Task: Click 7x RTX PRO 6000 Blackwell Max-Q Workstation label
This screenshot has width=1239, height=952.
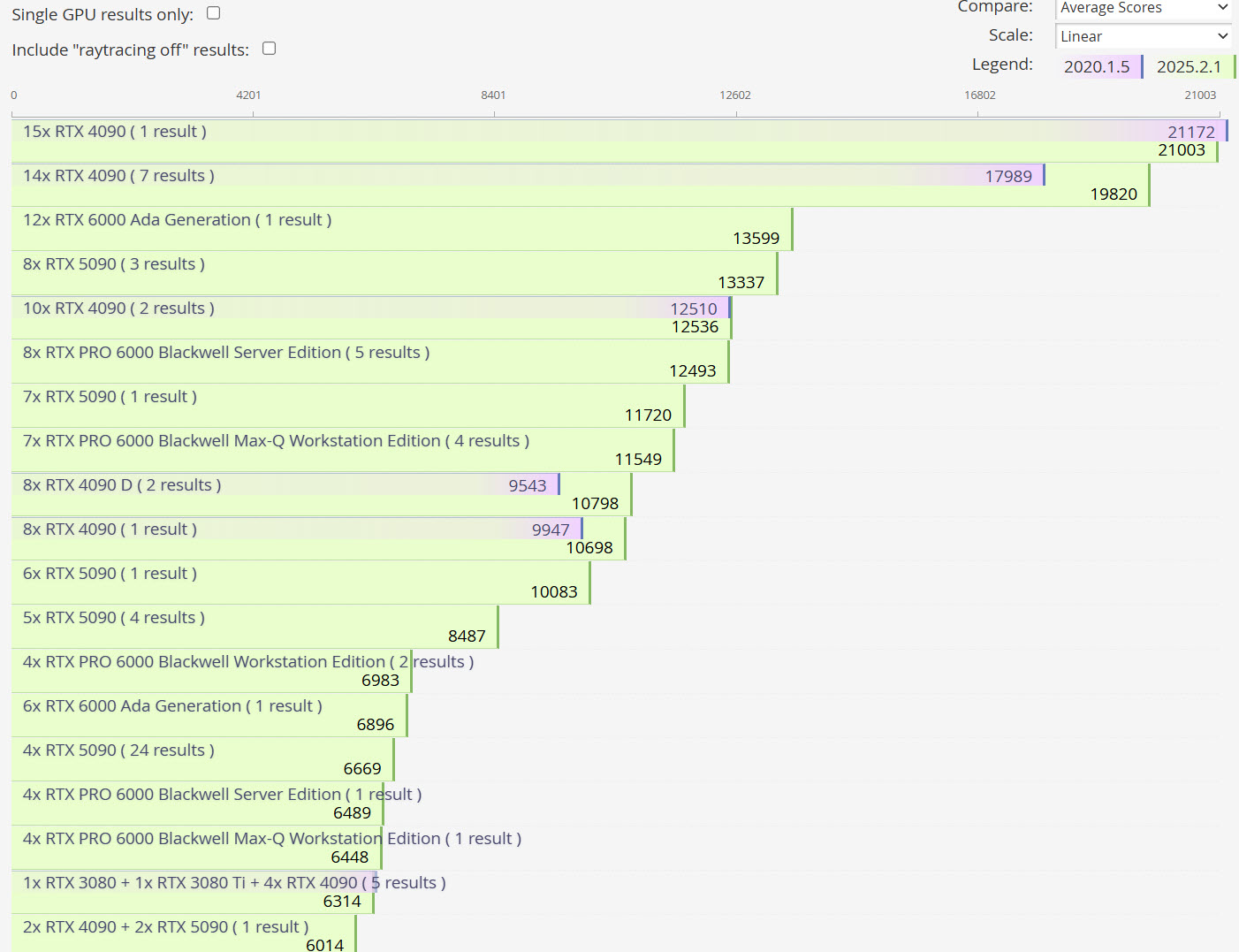Action: click(x=276, y=441)
